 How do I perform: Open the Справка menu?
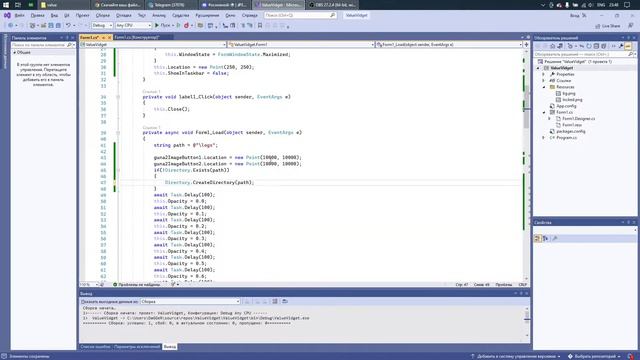249,15
